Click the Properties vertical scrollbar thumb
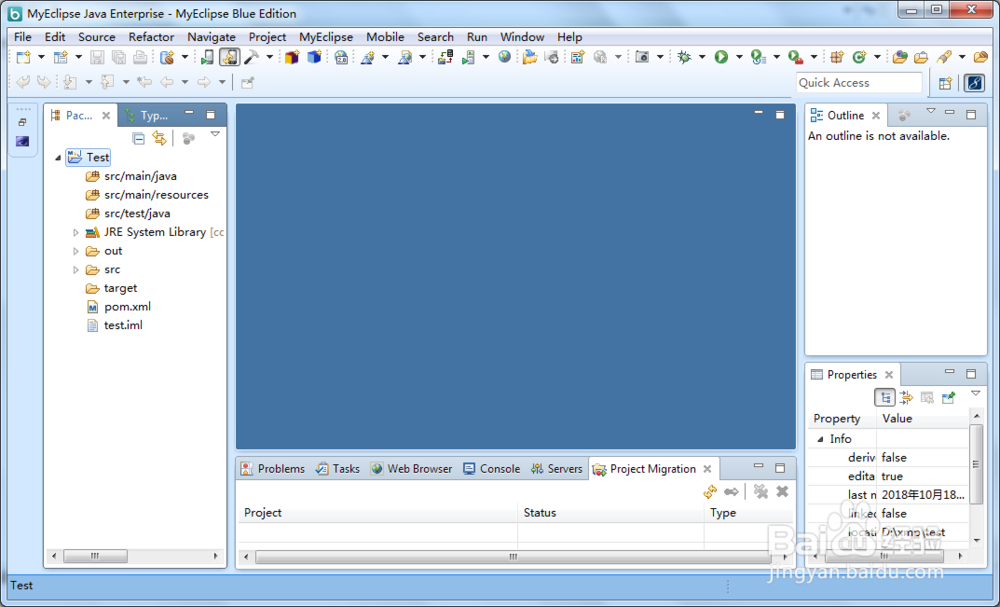 pyautogui.click(x=975, y=464)
